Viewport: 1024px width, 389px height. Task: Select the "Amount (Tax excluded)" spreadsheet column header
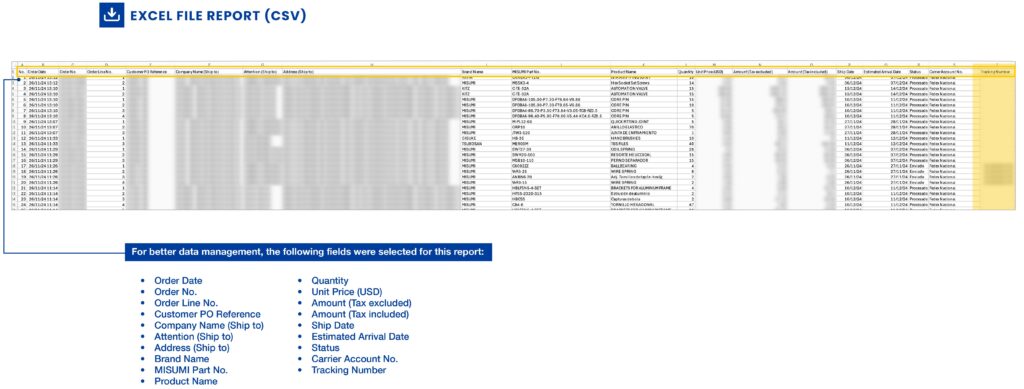pos(753,72)
